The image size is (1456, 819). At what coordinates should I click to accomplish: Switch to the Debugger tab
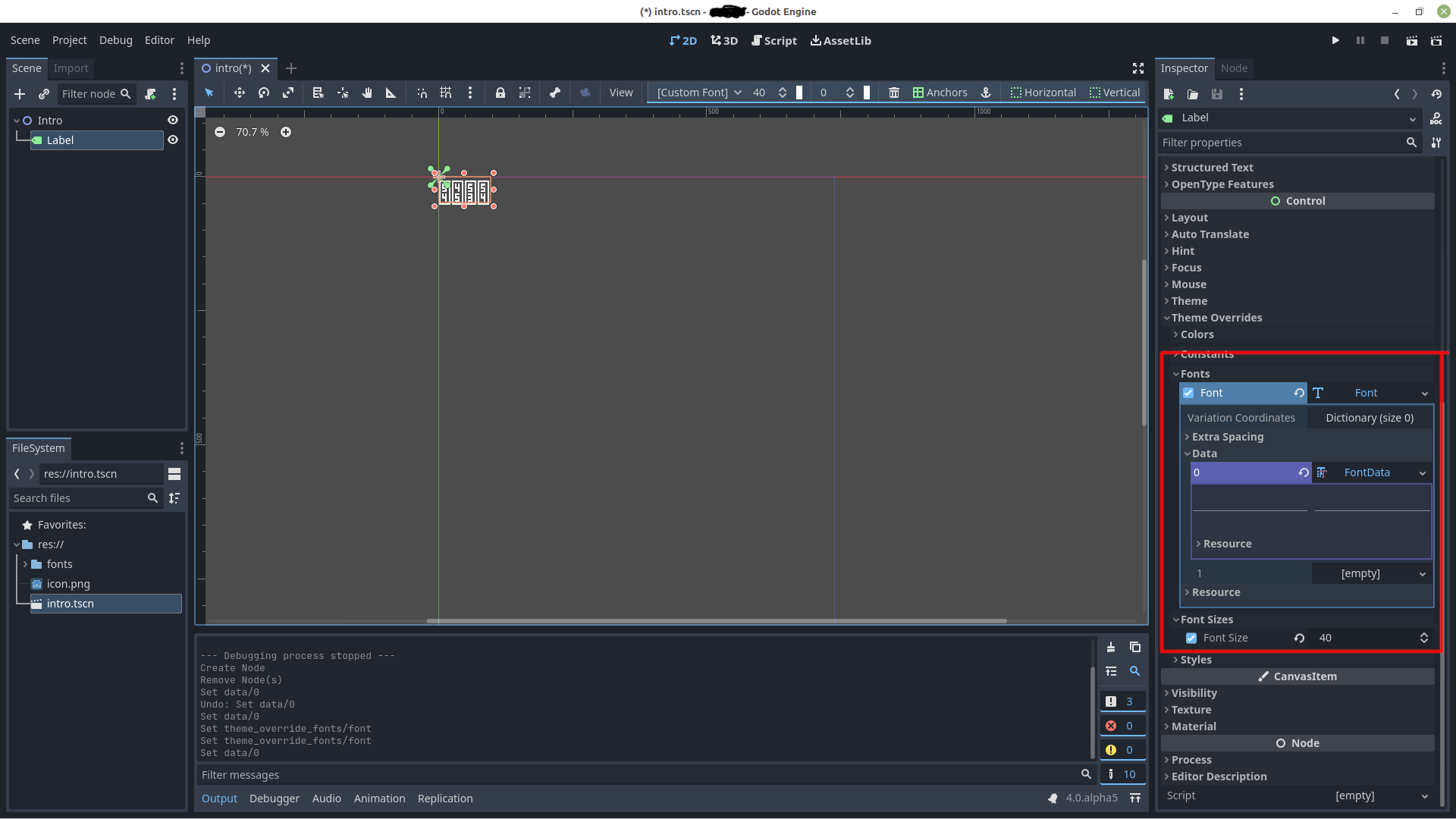pyautogui.click(x=275, y=799)
